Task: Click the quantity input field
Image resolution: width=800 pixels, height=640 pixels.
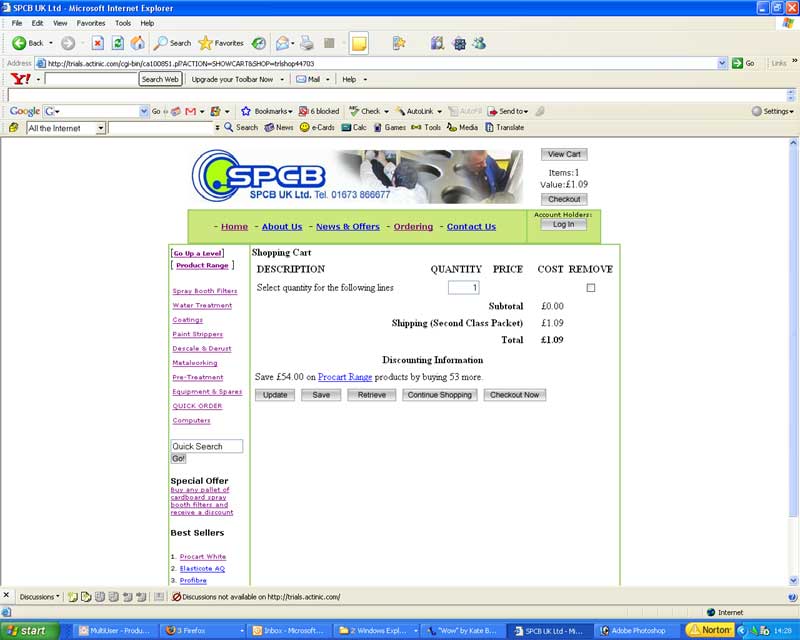Action: coord(463,288)
